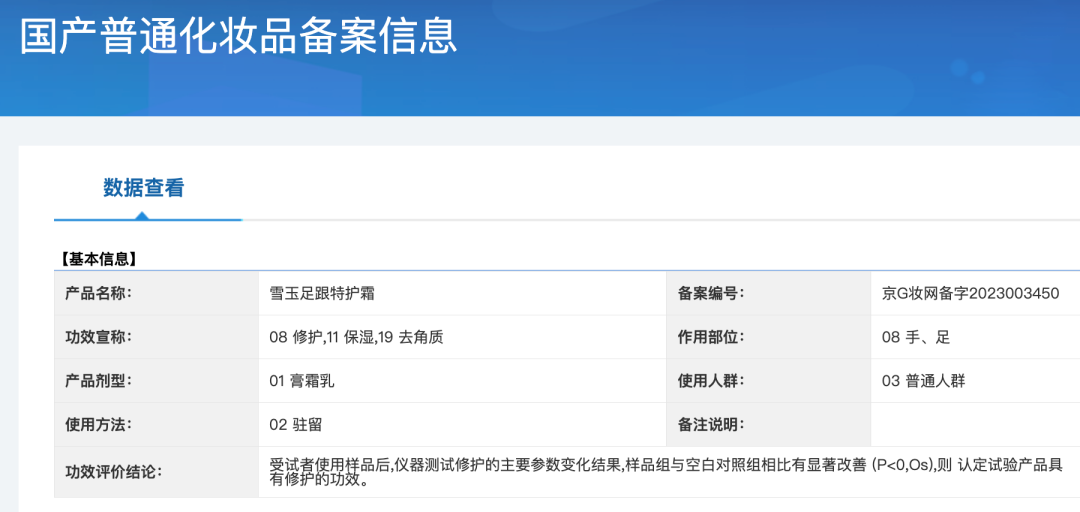Click the 备案编号 label cell
1080x512 pixels.
click(769, 294)
